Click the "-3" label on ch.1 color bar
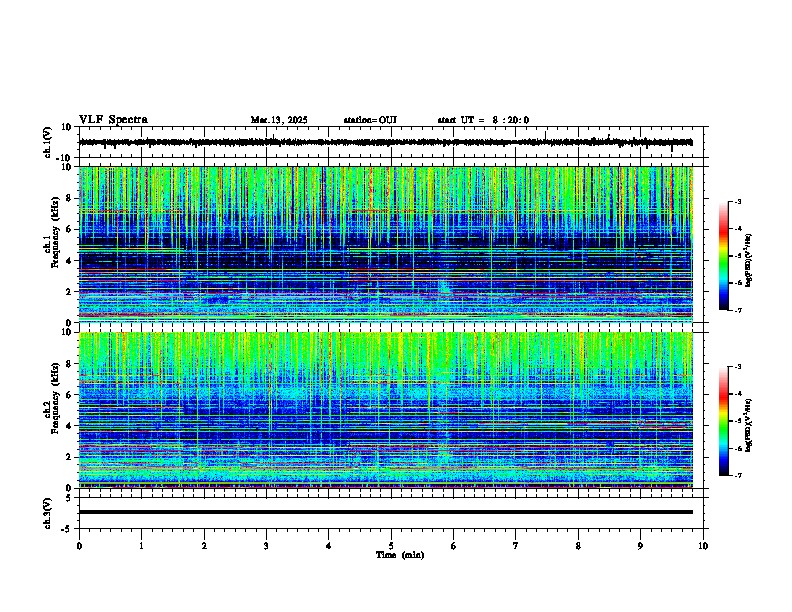Image resolution: width=792 pixels, height=612 pixels. pyautogui.click(x=738, y=201)
